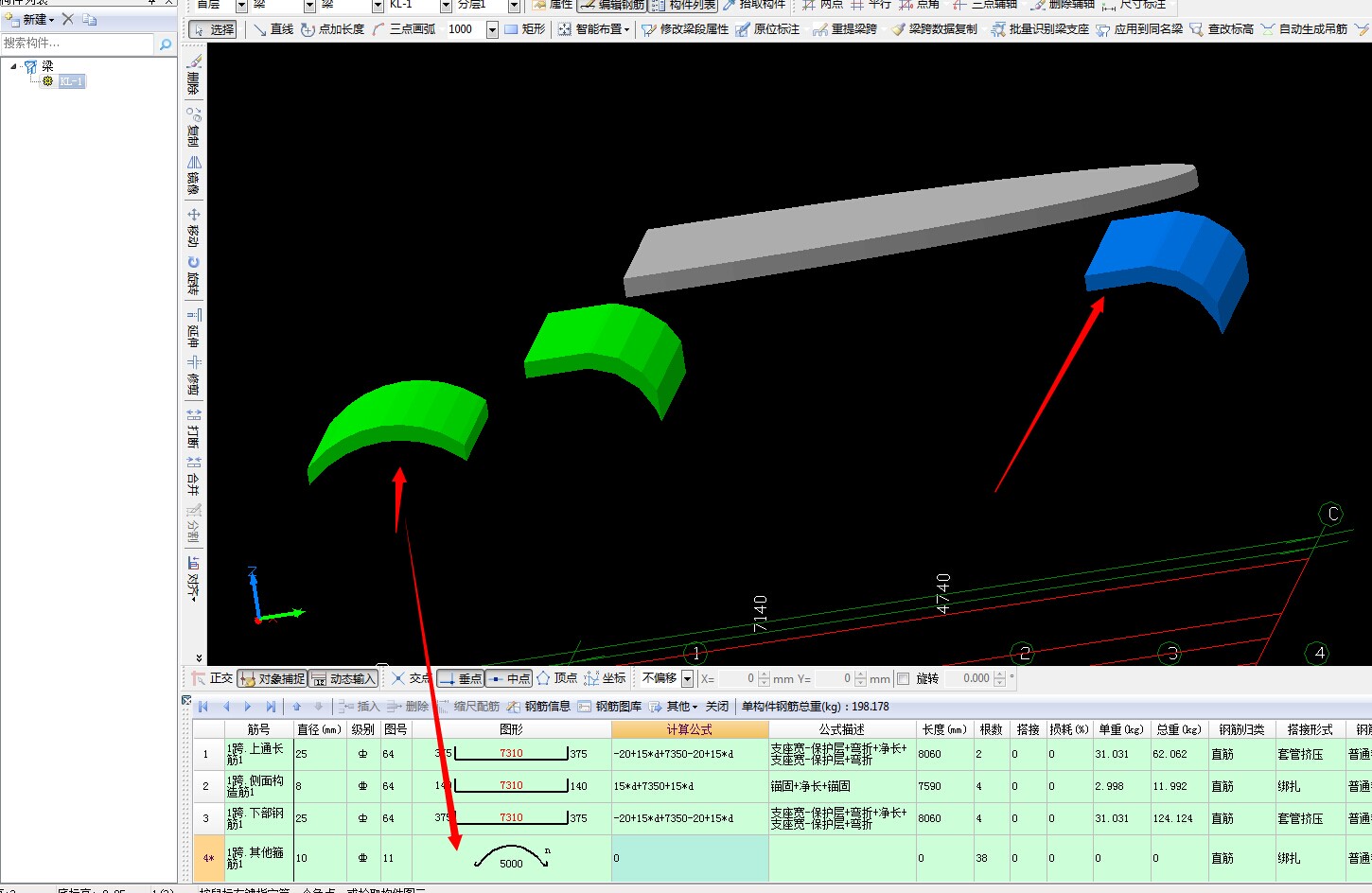This screenshot has height=893, width=1372.
Task: Click 查改标高 elevation check tool
Action: click(x=1222, y=29)
